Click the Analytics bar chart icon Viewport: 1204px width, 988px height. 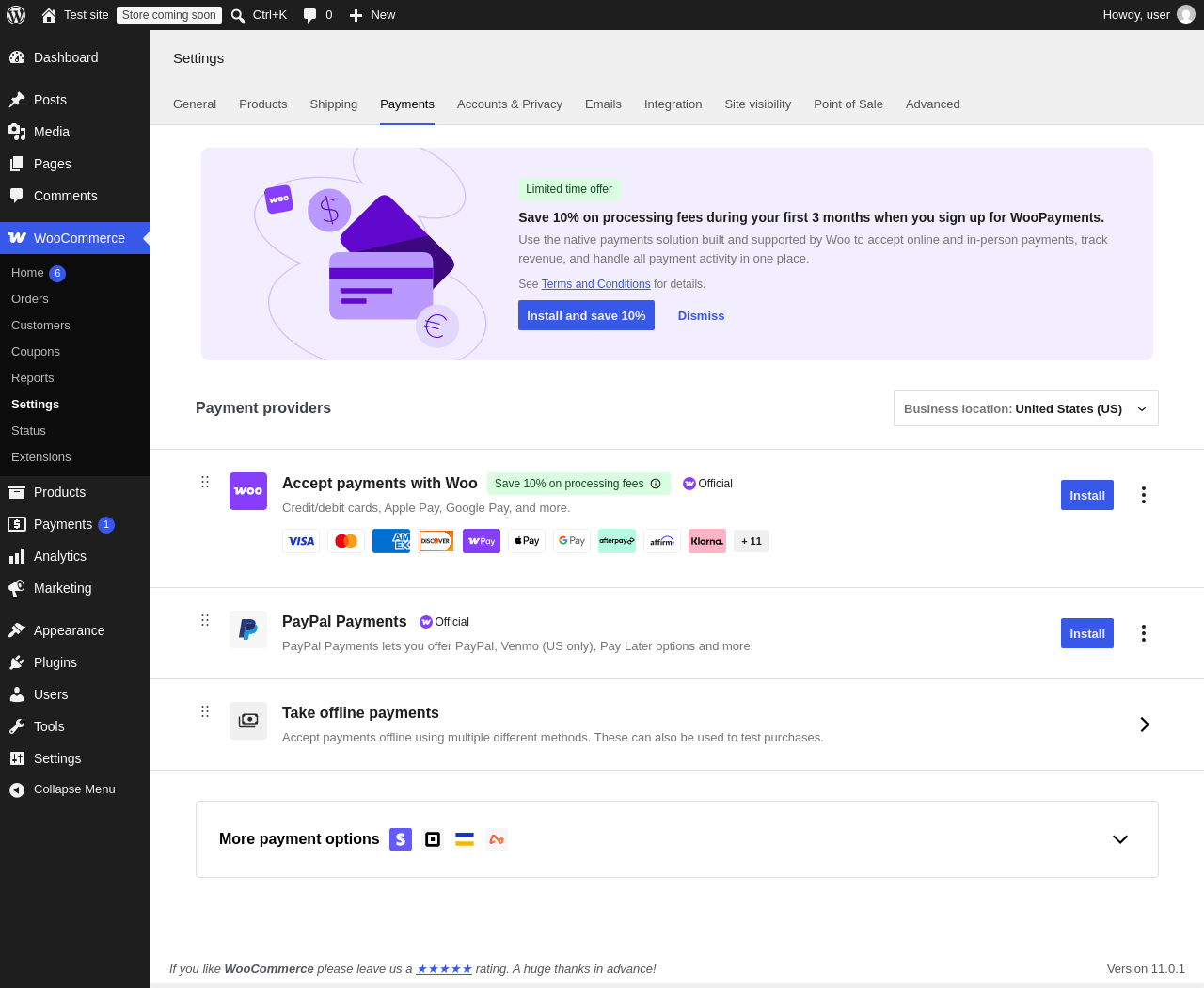[17, 556]
